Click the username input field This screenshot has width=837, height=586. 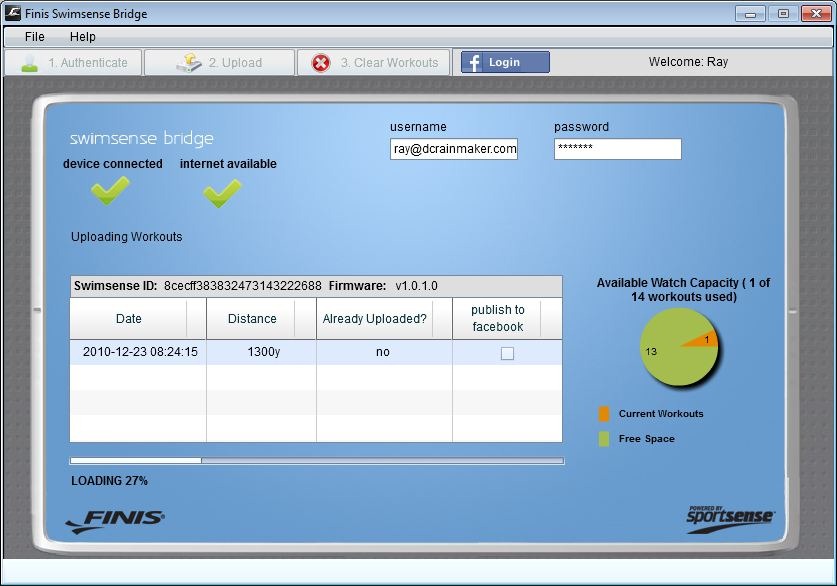(x=454, y=149)
